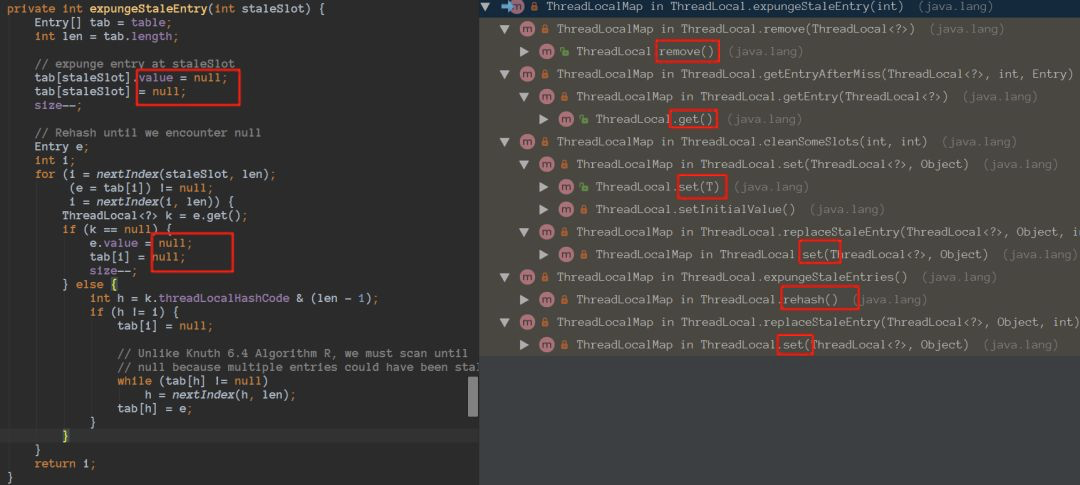Click method icon beside ThreadLocal.remove(ThreadLocal<?>)

click(x=528, y=29)
